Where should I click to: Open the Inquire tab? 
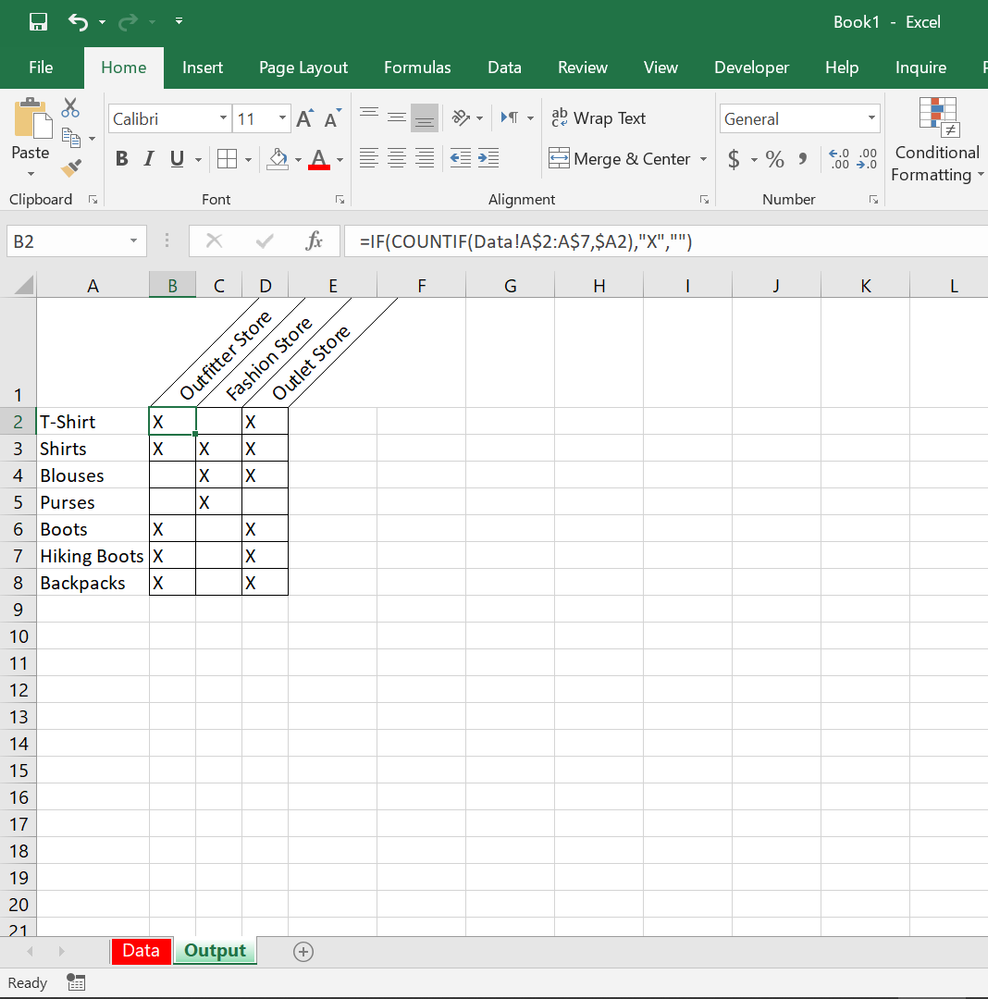920,68
